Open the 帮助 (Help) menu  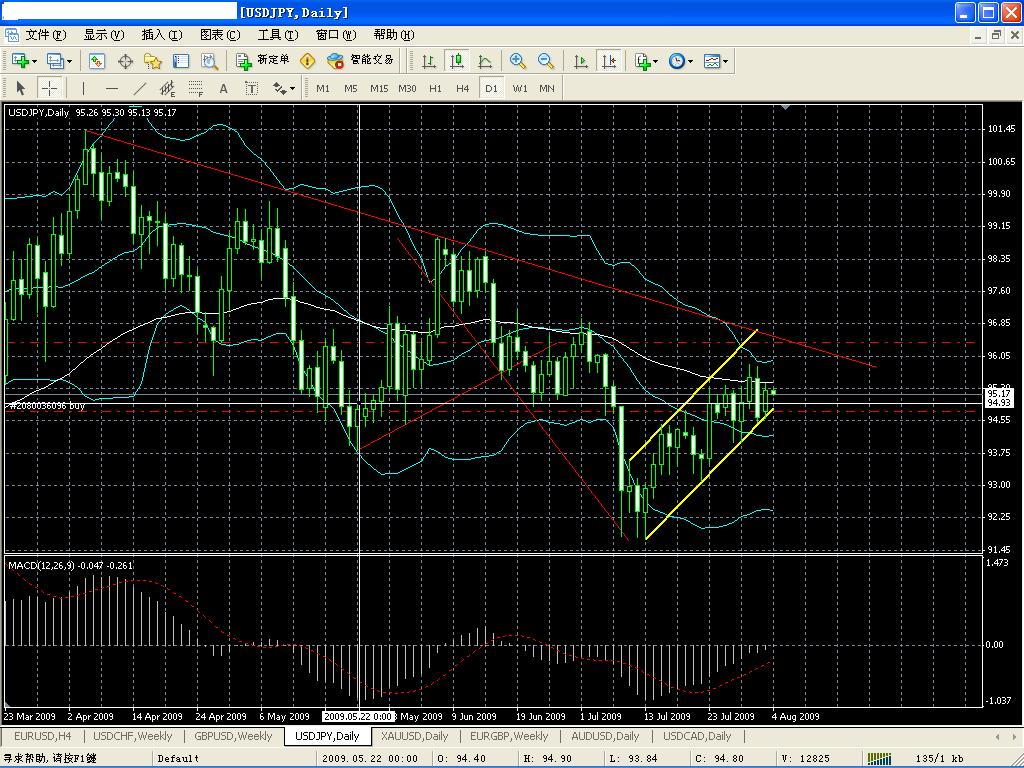point(394,35)
